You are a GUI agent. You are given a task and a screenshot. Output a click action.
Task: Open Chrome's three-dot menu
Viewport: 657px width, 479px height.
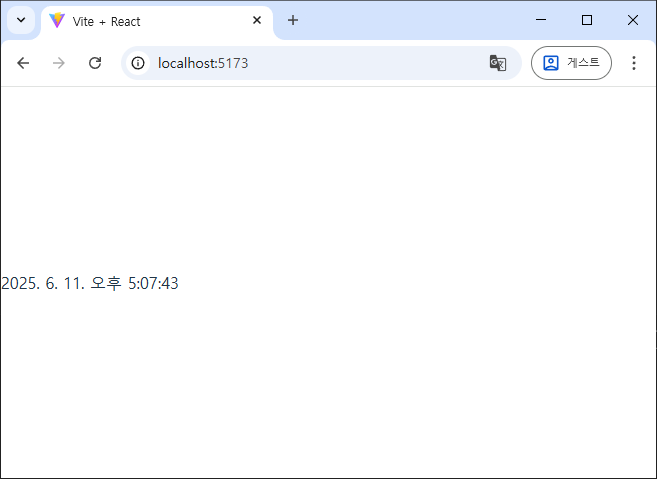coord(633,63)
